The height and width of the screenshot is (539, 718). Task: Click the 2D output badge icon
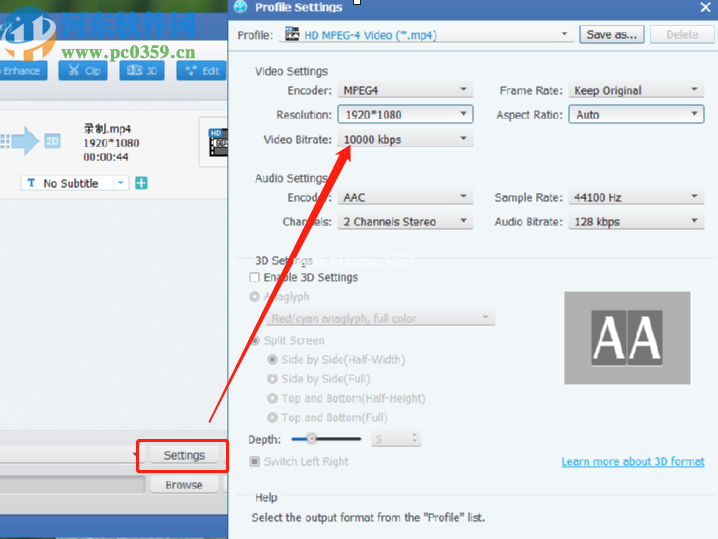coord(52,142)
